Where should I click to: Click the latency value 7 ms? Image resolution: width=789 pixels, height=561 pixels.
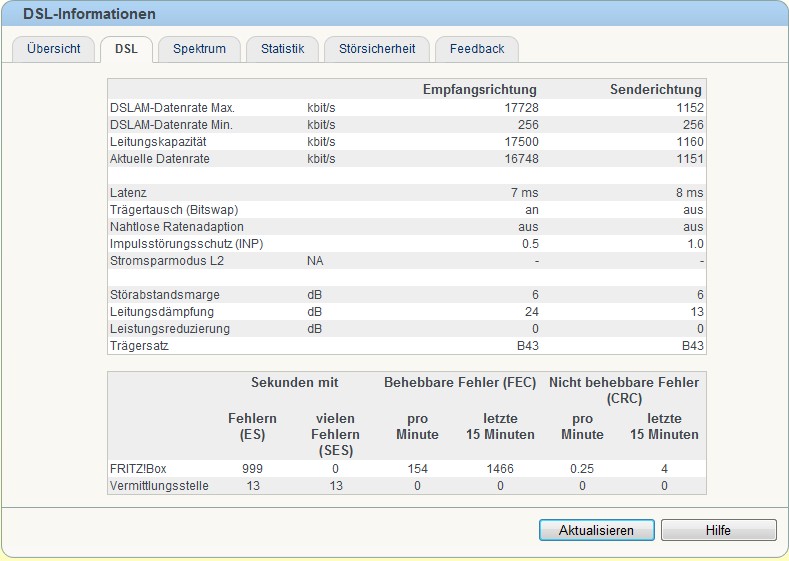point(524,193)
